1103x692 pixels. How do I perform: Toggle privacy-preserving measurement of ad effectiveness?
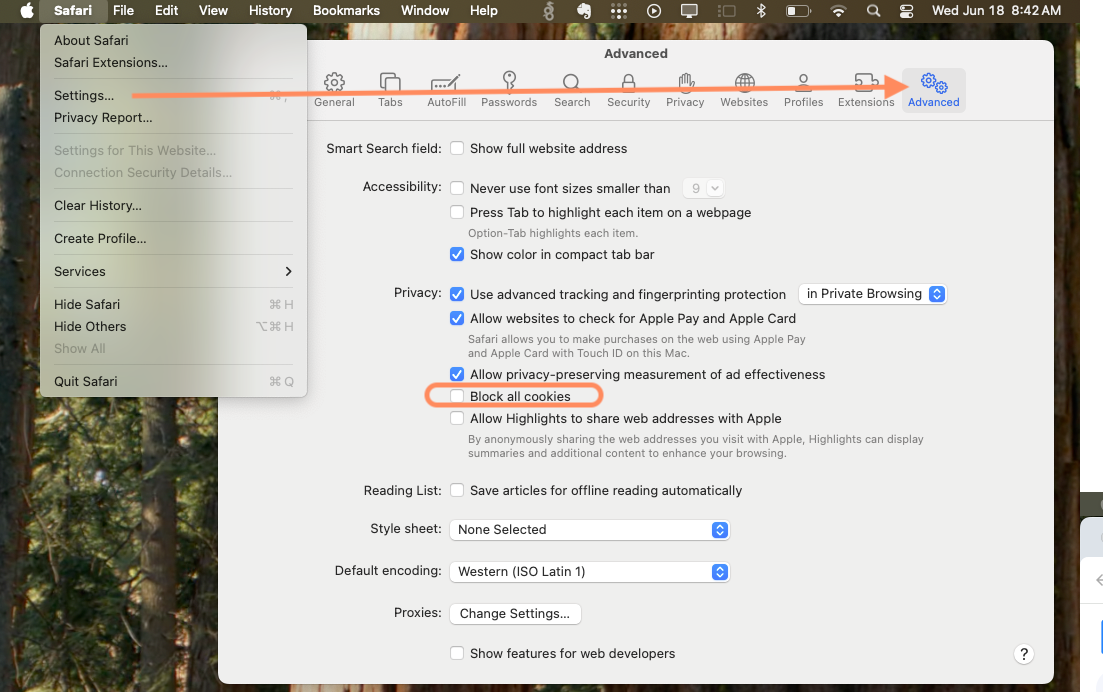(457, 374)
